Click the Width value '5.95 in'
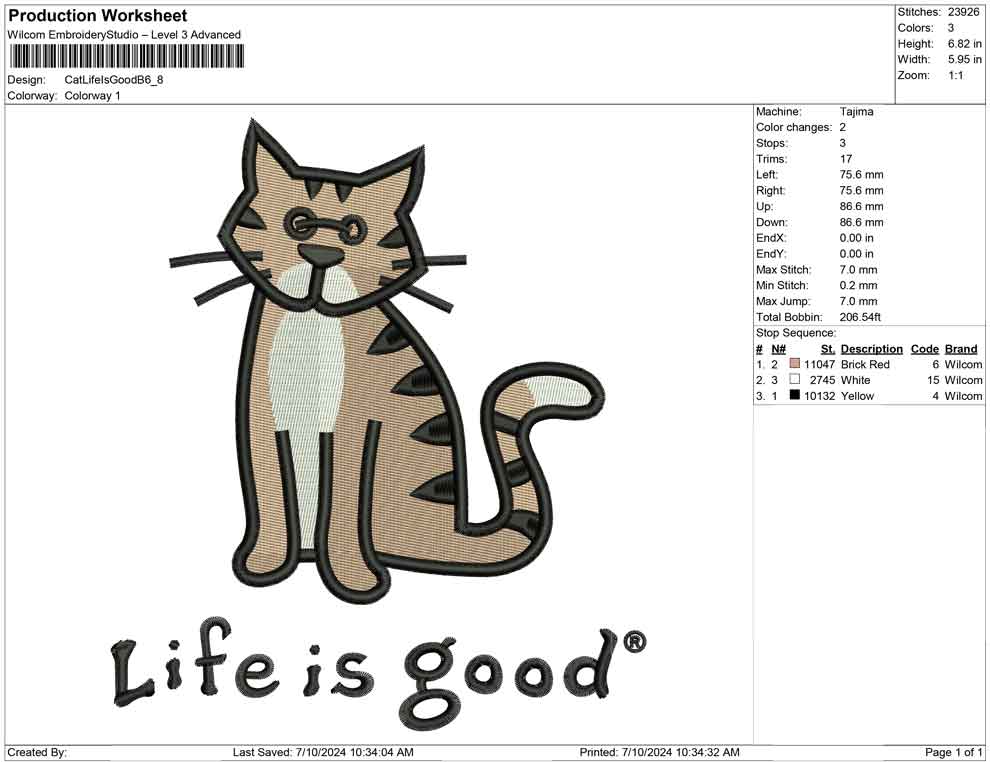The width and height of the screenshot is (990, 762). (x=964, y=59)
